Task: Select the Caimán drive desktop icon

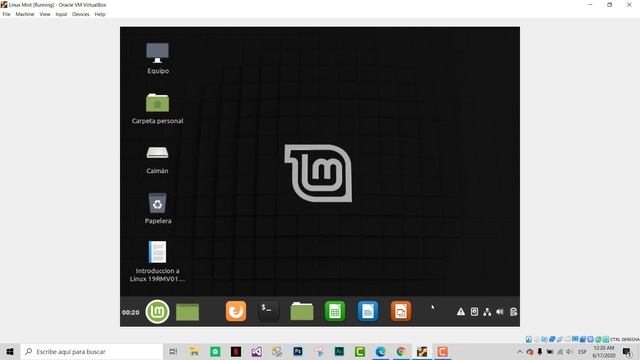Action: pyautogui.click(x=158, y=160)
